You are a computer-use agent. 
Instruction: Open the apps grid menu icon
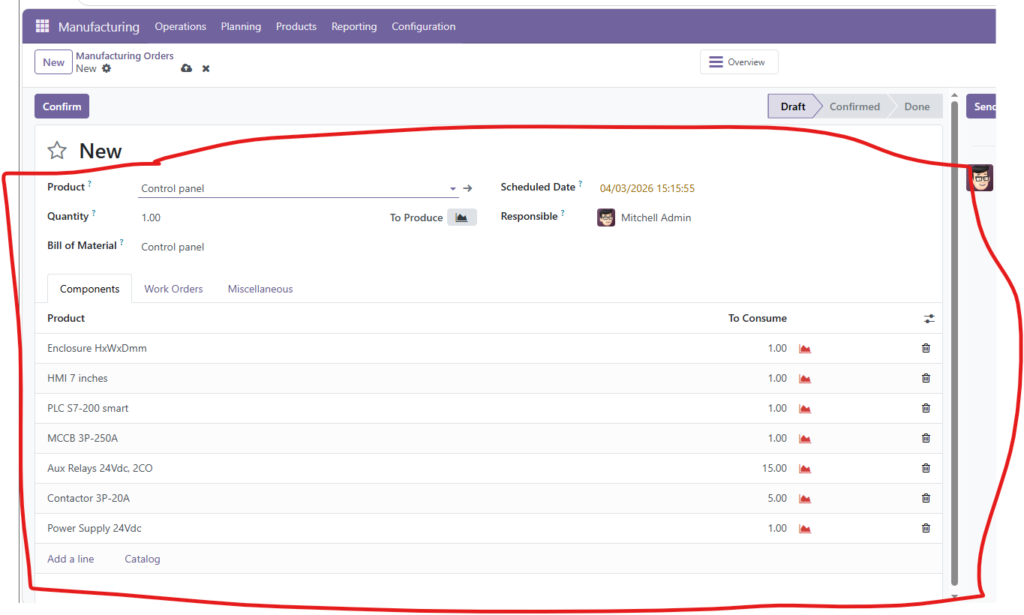pos(42,27)
